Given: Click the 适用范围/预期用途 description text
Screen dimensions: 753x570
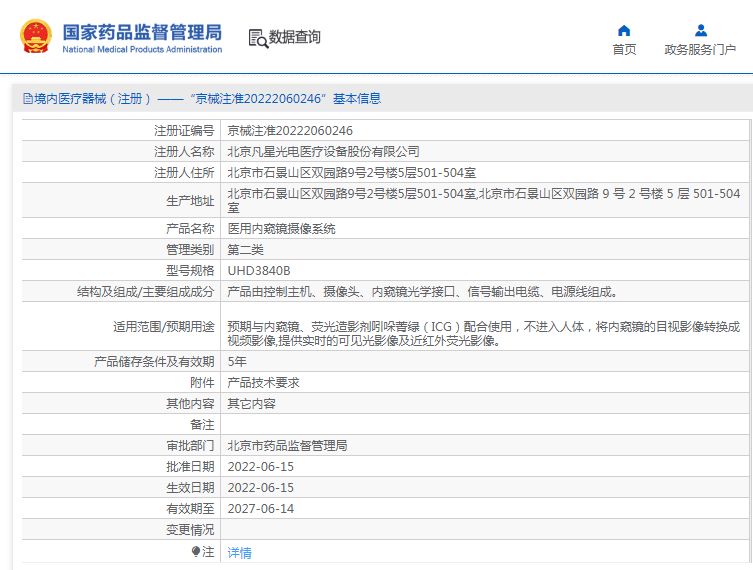Looking at the screenshot, I should [x=484, y=334].
